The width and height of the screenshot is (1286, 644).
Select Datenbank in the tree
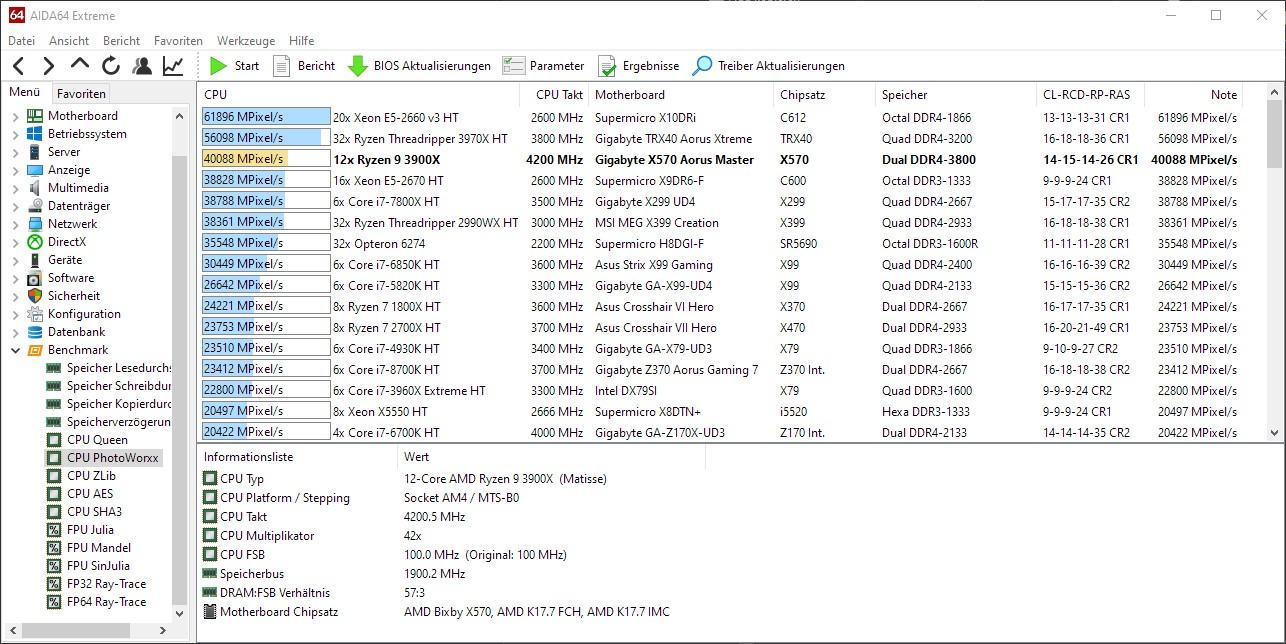[76, 332]
